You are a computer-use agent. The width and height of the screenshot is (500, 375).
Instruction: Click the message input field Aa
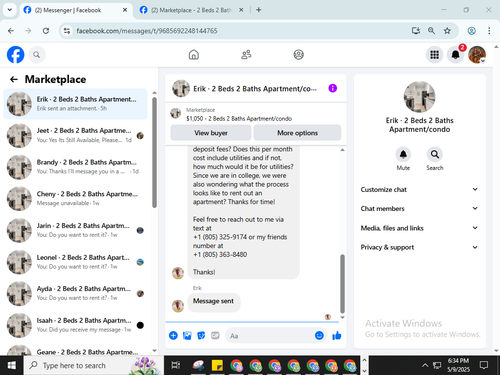click(x=270, y=336)
